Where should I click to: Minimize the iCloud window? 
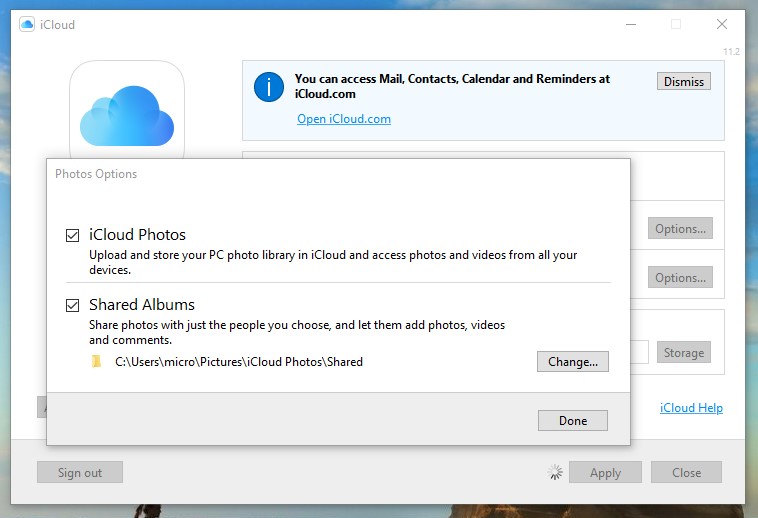631,24
